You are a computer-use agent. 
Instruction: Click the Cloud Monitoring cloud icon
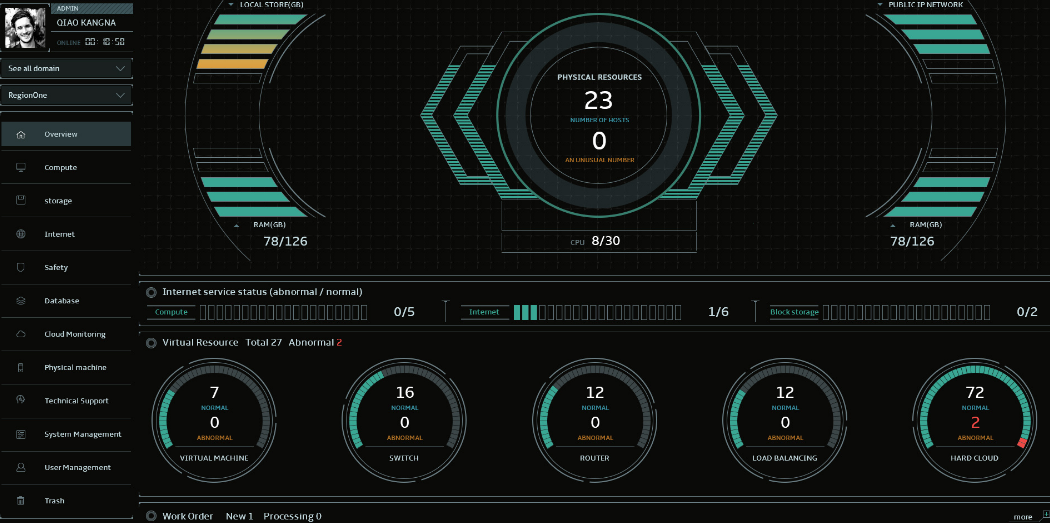click(x=21, y=334)
